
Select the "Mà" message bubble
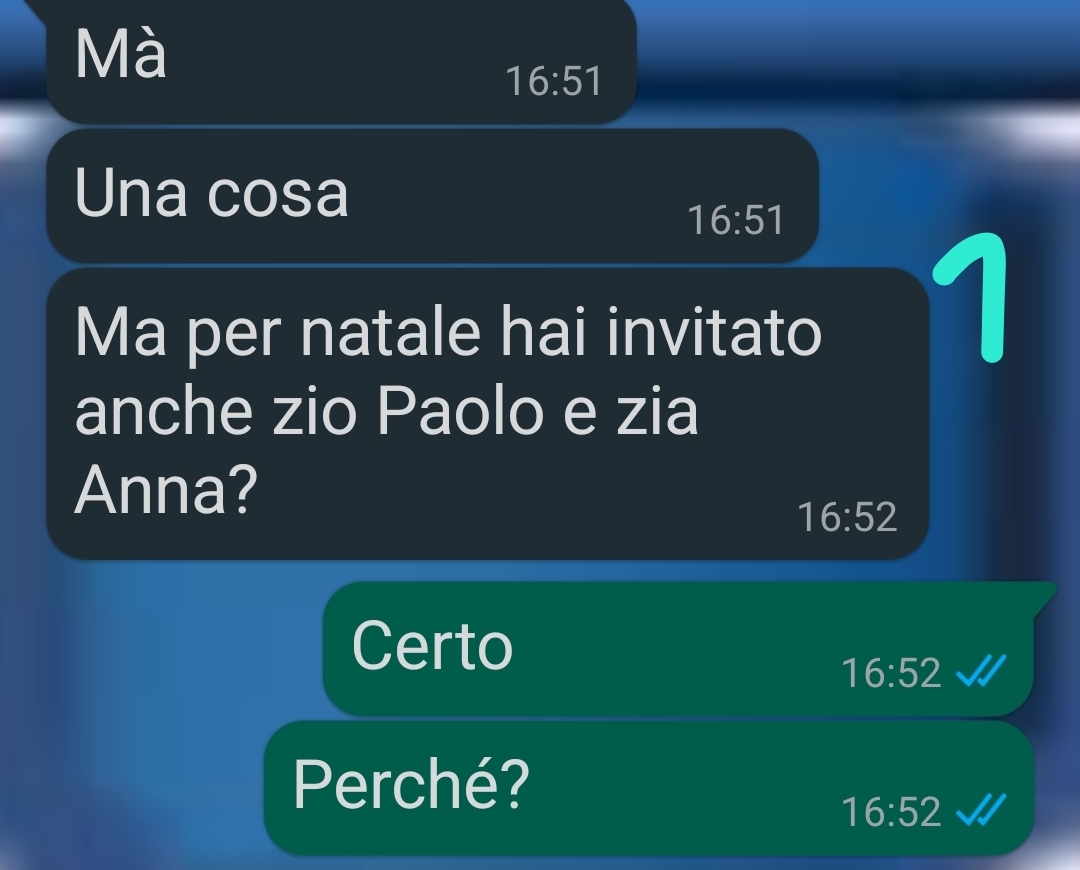click(x=342, y=61)
